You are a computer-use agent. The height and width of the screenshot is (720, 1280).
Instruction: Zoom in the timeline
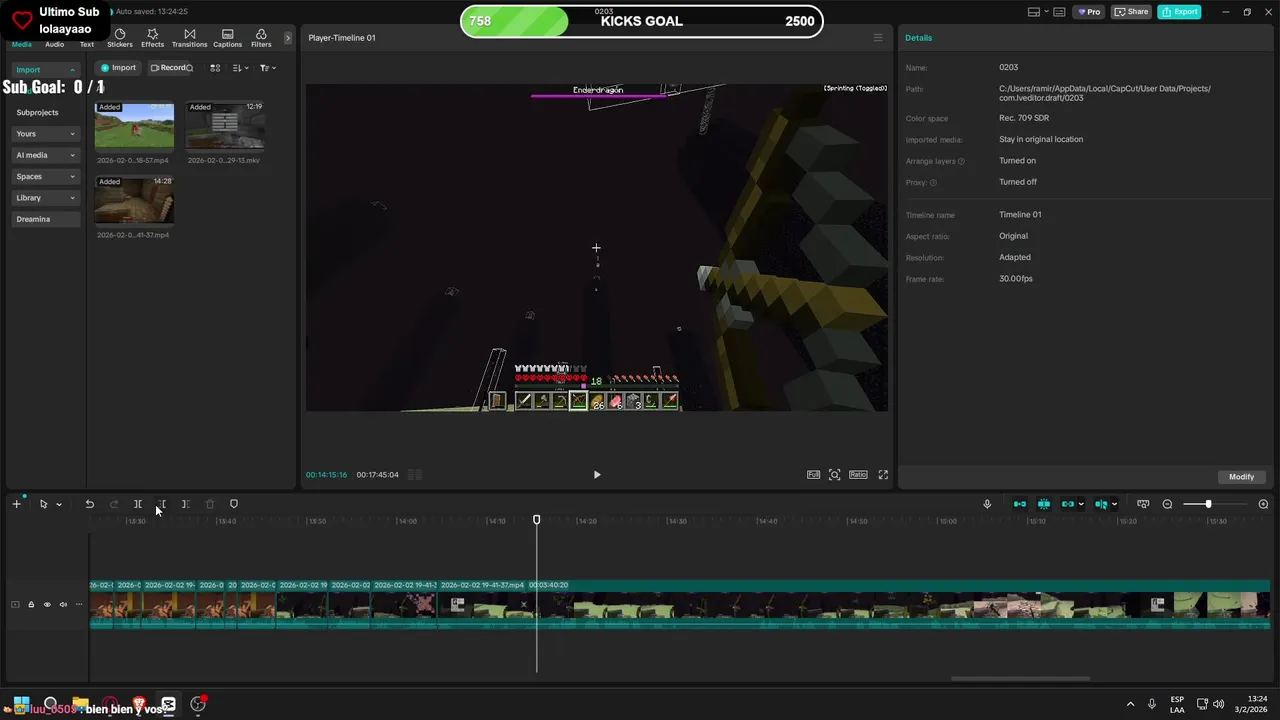point(1263,504)
